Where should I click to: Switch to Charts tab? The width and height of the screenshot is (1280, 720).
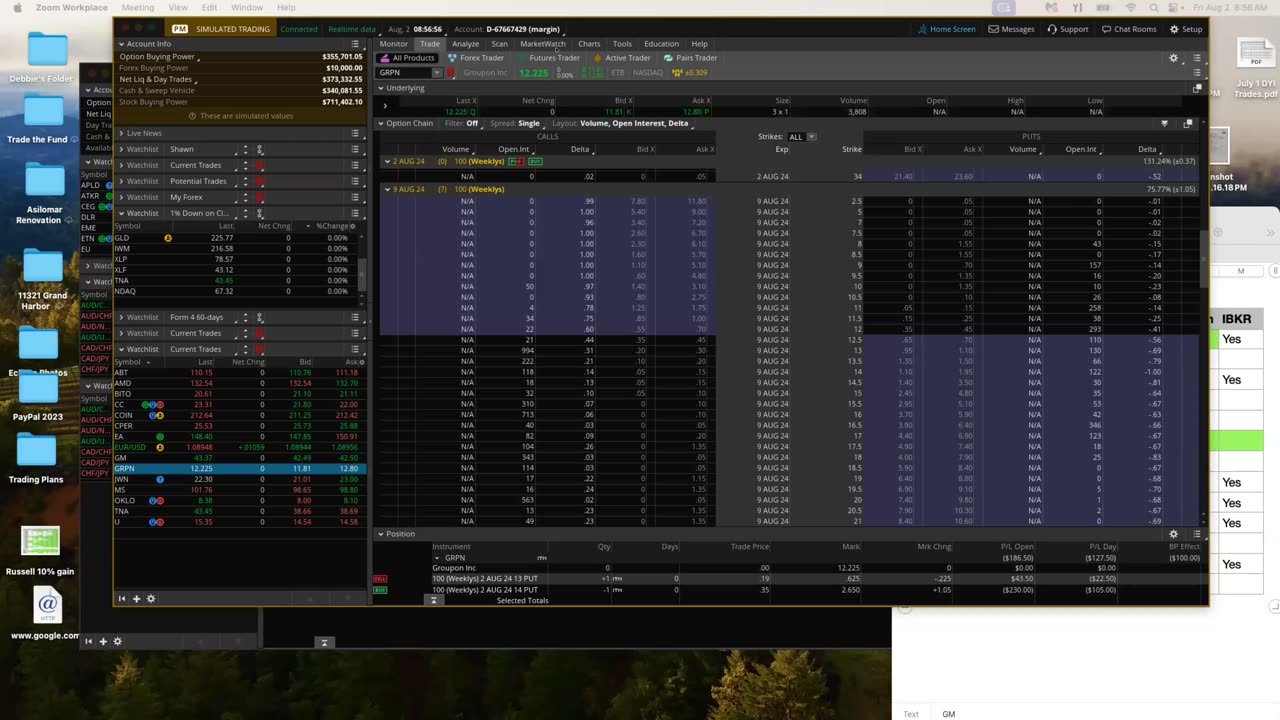(x=589, y=44)
